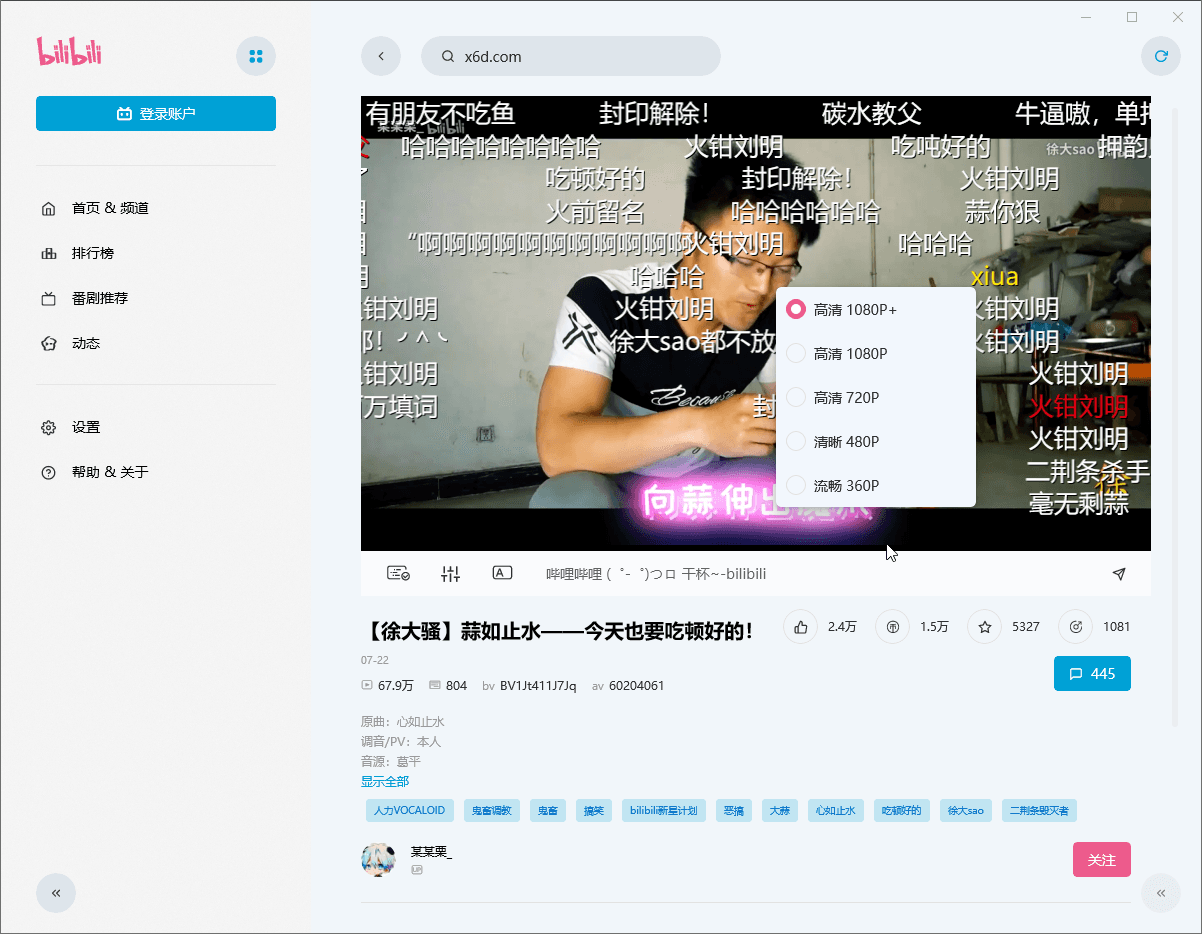Click the coin donation icon
Viewport: 1202px width, 934px height.
(892, 627)
